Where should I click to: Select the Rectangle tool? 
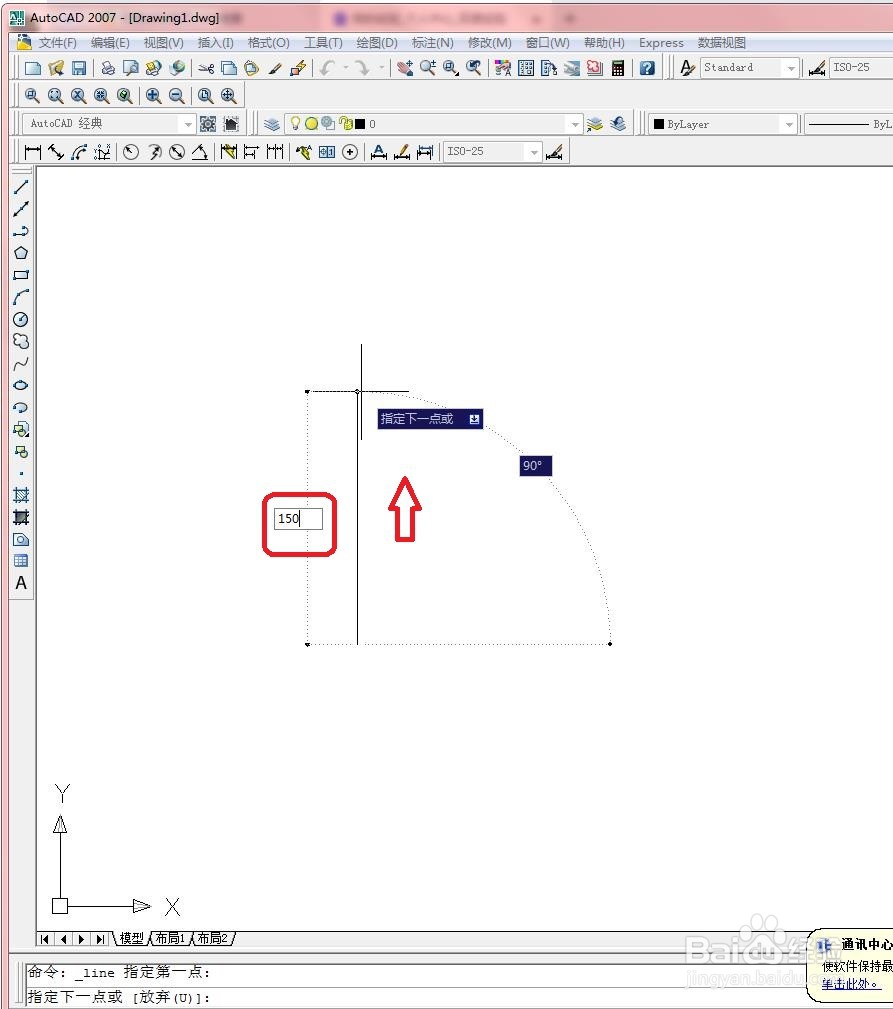[21, 275]
